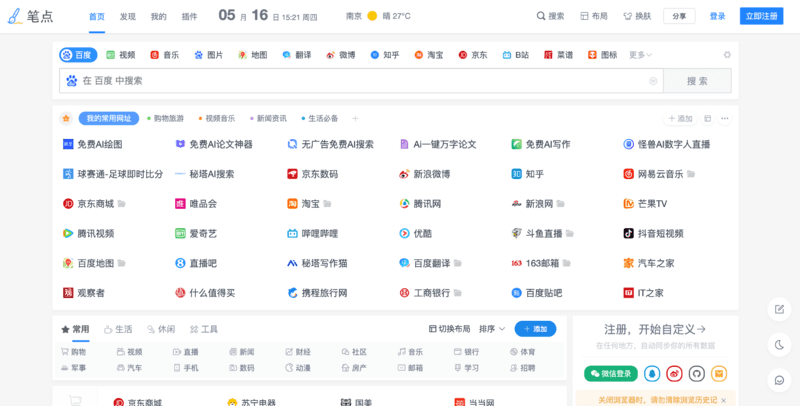Image resolution: width=800 pixels, height=406 pixels.
Task: Open the feedback chat floating icon
Action: click(x=779, y=380)
